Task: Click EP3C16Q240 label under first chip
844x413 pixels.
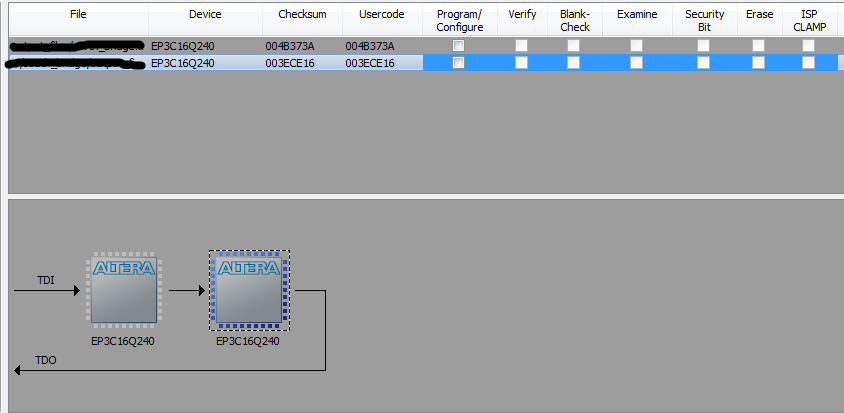Action: pyautogui.click(x=123, y=341)
